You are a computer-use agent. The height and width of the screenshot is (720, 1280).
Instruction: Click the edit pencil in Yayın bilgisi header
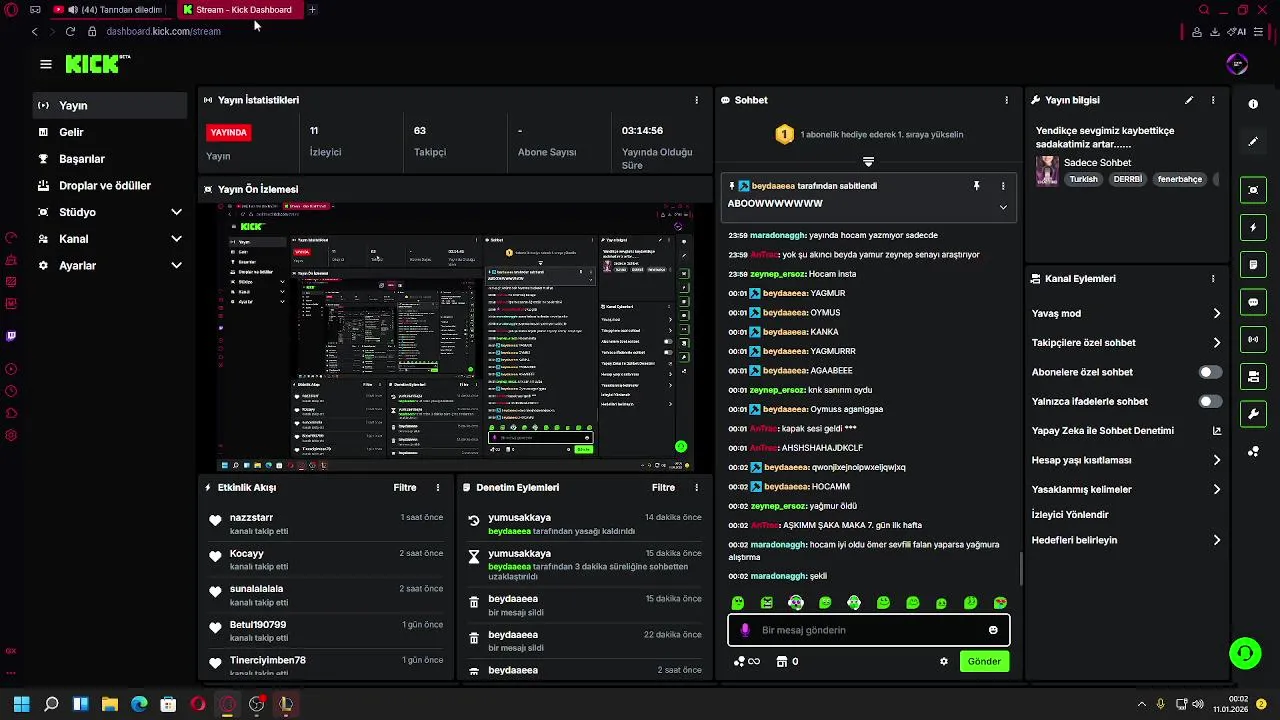[x=1189, y=100]
